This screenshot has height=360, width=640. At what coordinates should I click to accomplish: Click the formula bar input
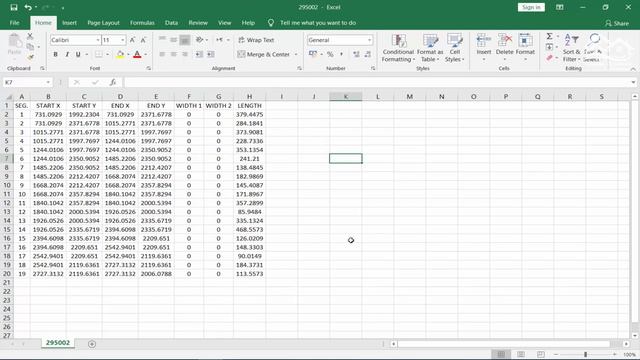coord(378,82)
